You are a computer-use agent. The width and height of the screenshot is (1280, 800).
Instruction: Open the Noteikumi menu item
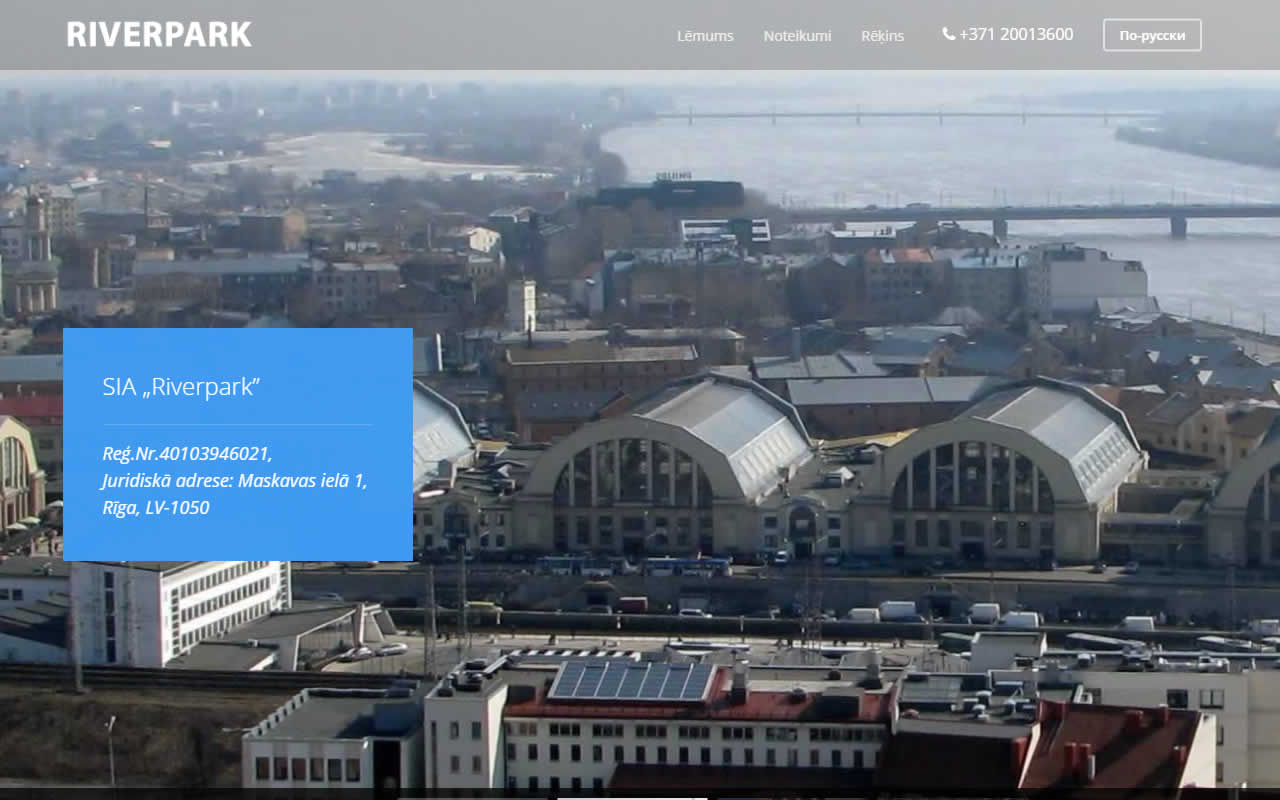[797, 35]
